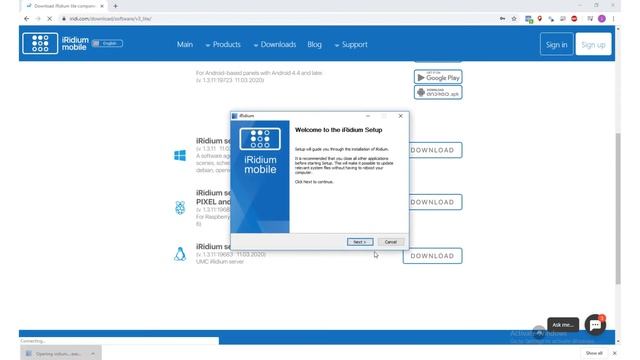The width and height of the screenshot is (640, 360).
Task: Expand the Support menu
Action: (x=351, y=44)
